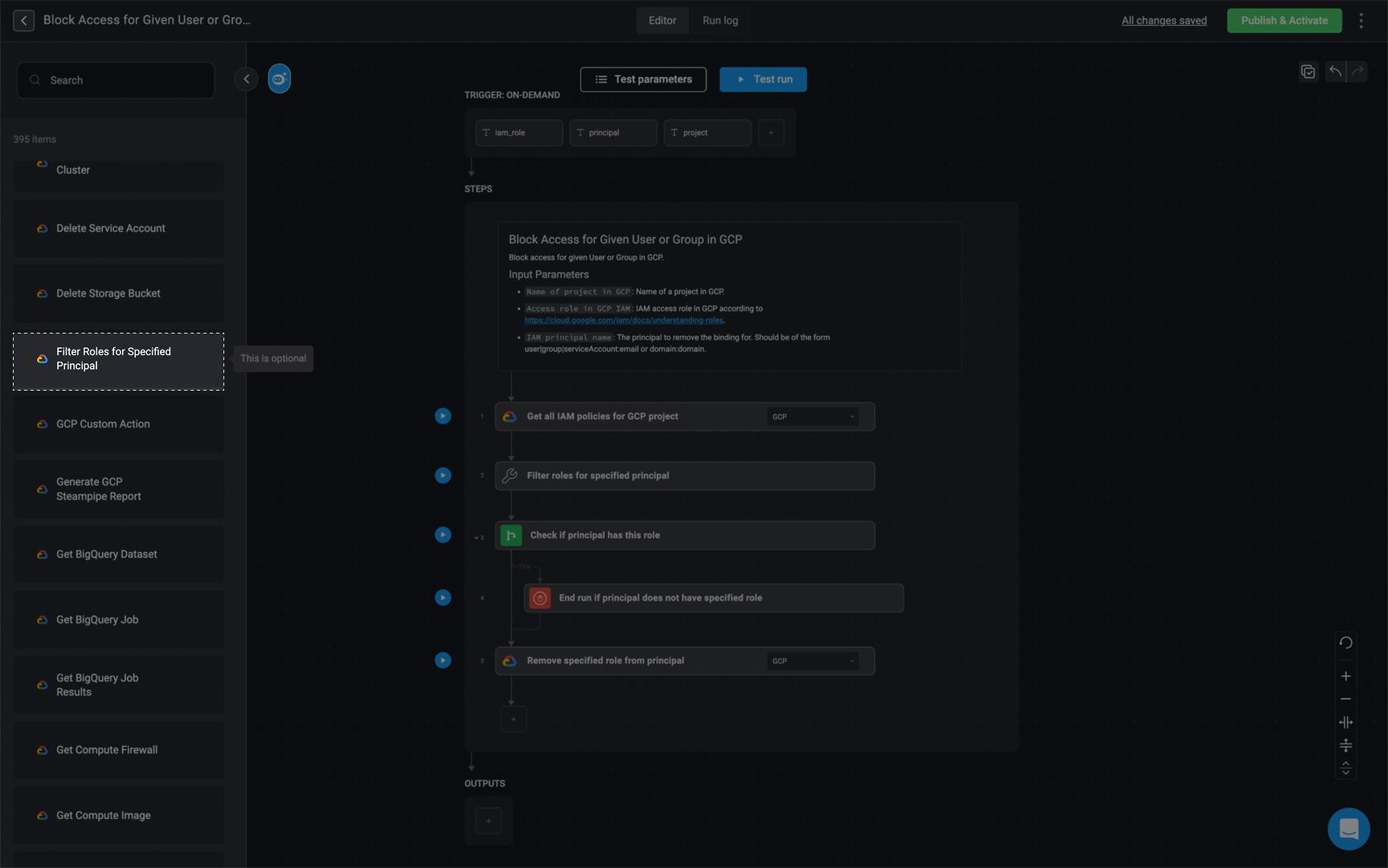The width and height of the screenshot is (1388, 868).
Task: Click the undo arrow icon
Action: [x=1335, y=72]
